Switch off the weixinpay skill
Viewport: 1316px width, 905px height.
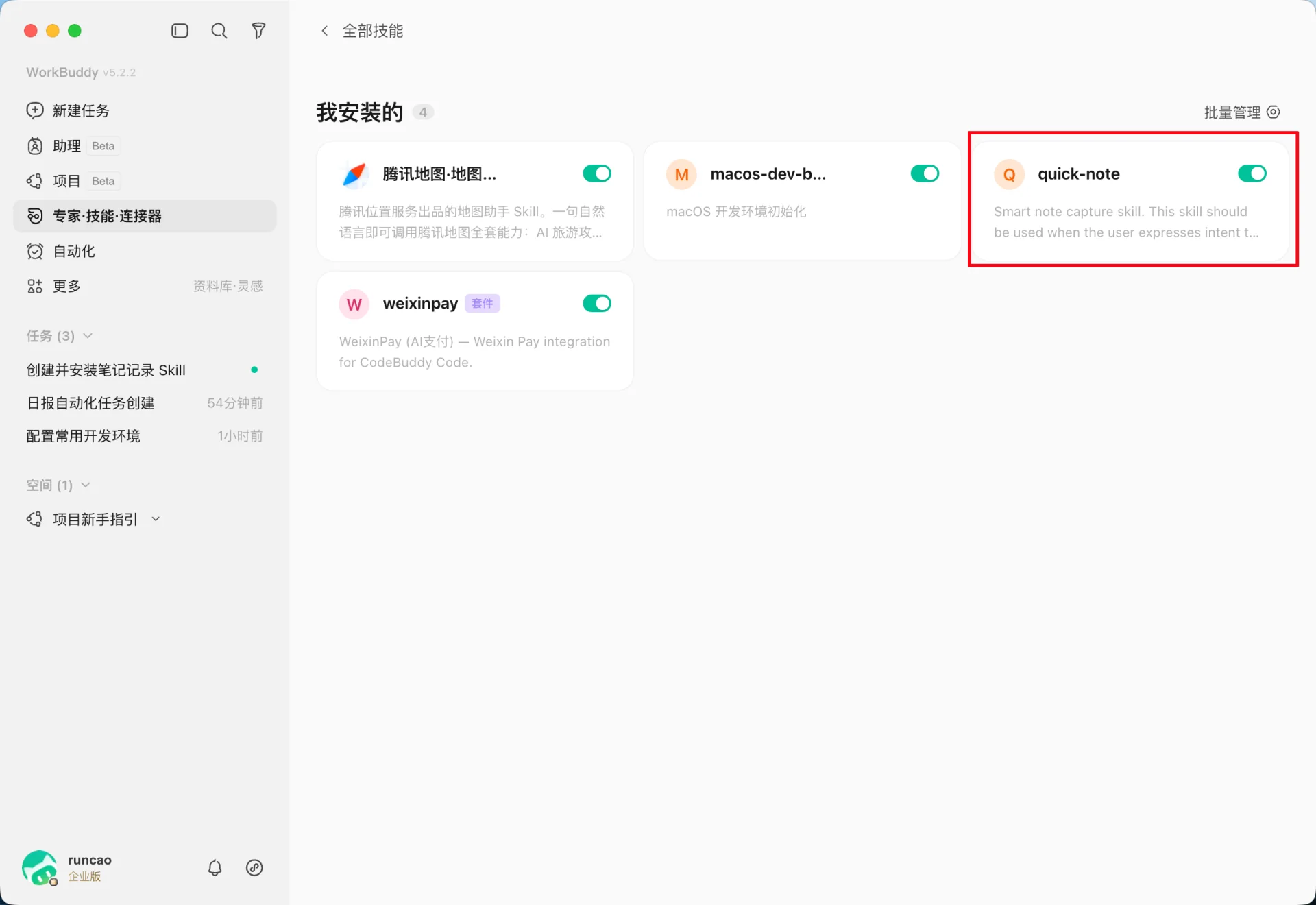coord(597,304)
